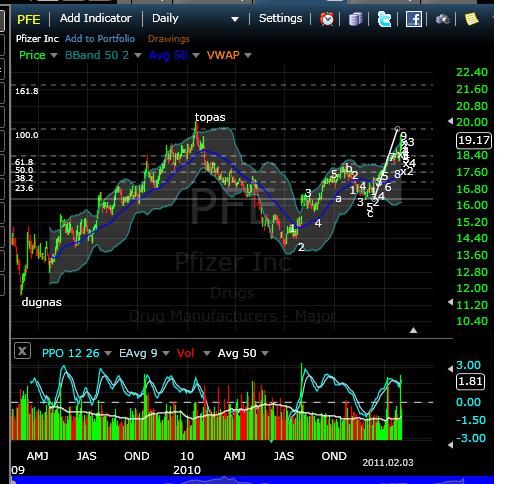Share chart via Twitter bird icon
Image resolution: width=512 pixels, height=484 pixels.
tap(384, 19)
